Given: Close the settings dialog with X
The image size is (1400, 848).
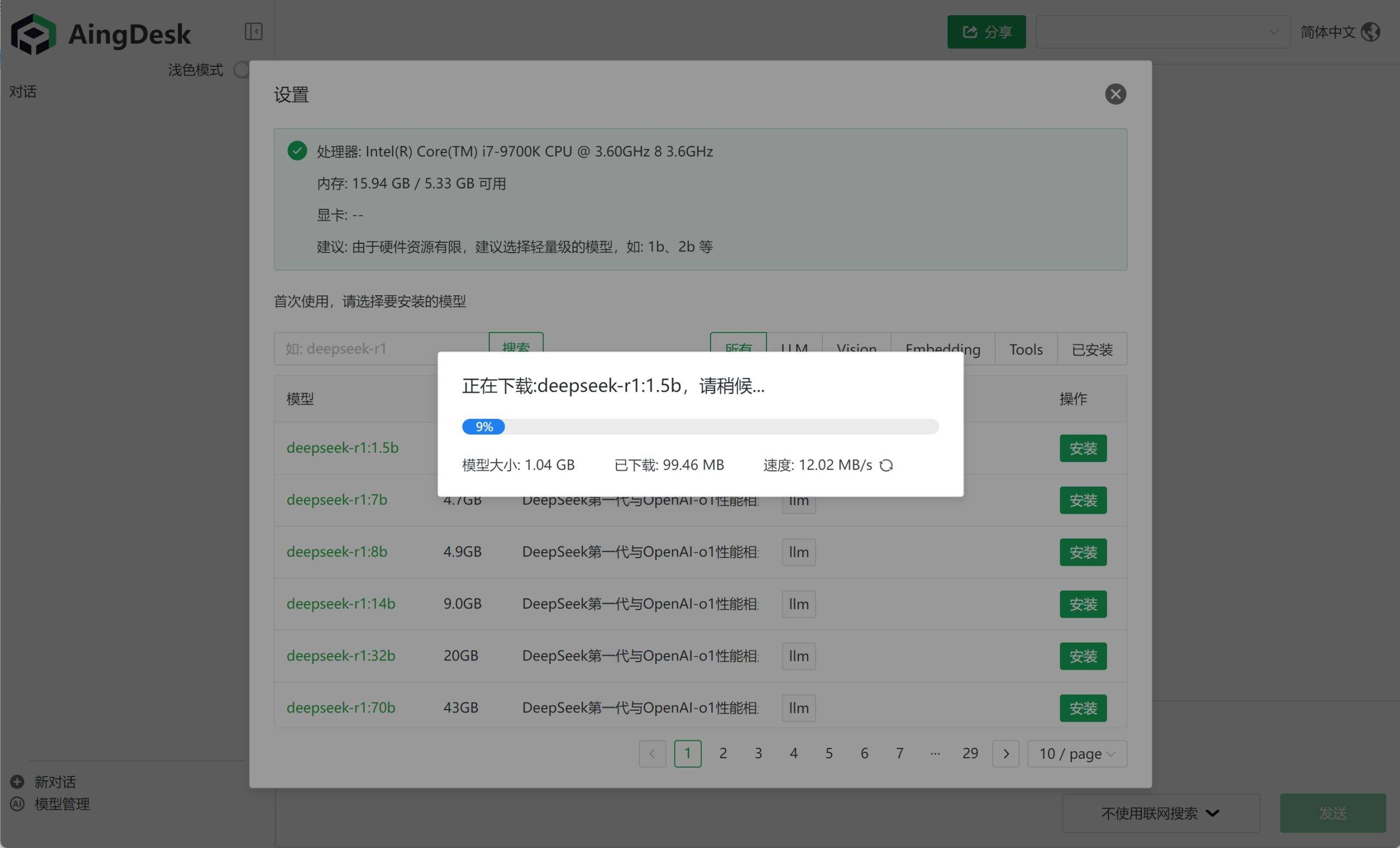Looking at the screenshot, I should pos(1115,94).
